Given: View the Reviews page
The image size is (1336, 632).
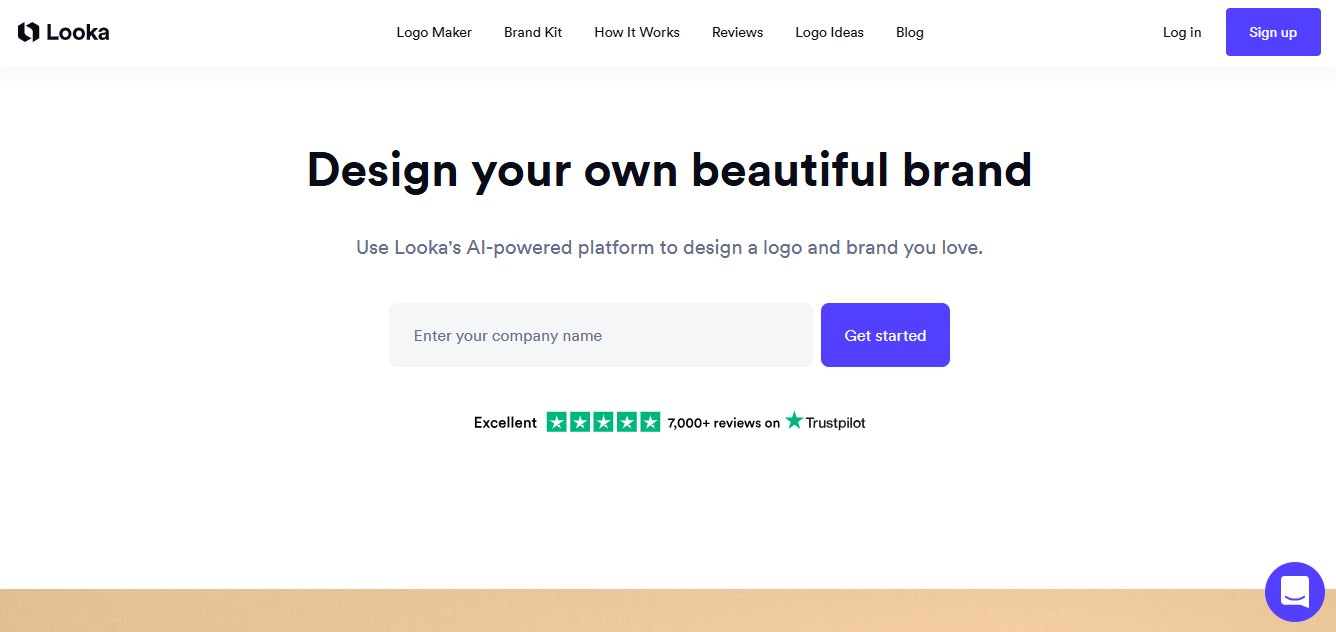Looking at the screenshot, I should (736, 32).
